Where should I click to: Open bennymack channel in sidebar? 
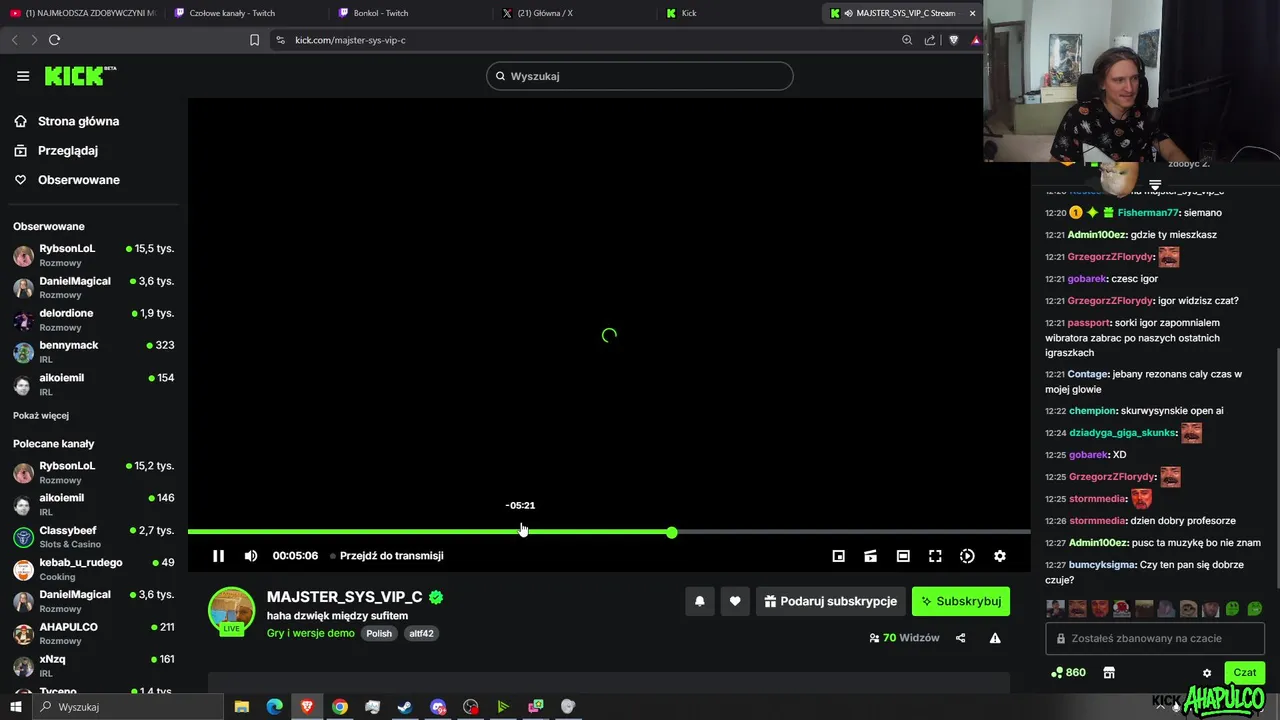point(94,352)
